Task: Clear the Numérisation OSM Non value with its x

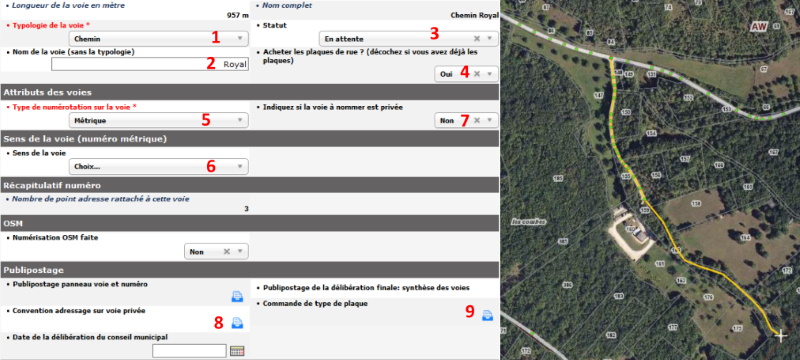Action: pos(227,251)
